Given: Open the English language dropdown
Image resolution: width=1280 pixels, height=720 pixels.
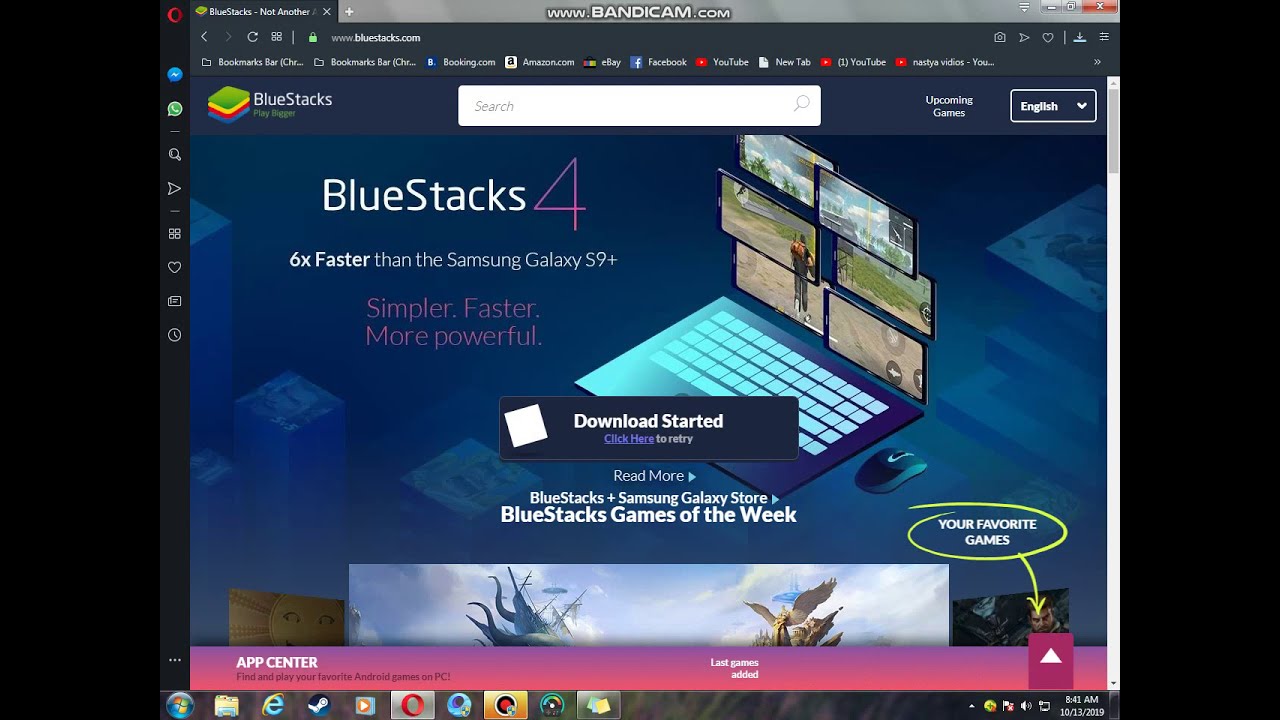Looking at the screenshot, I should pyautogui.click(x=1053, y=106).
